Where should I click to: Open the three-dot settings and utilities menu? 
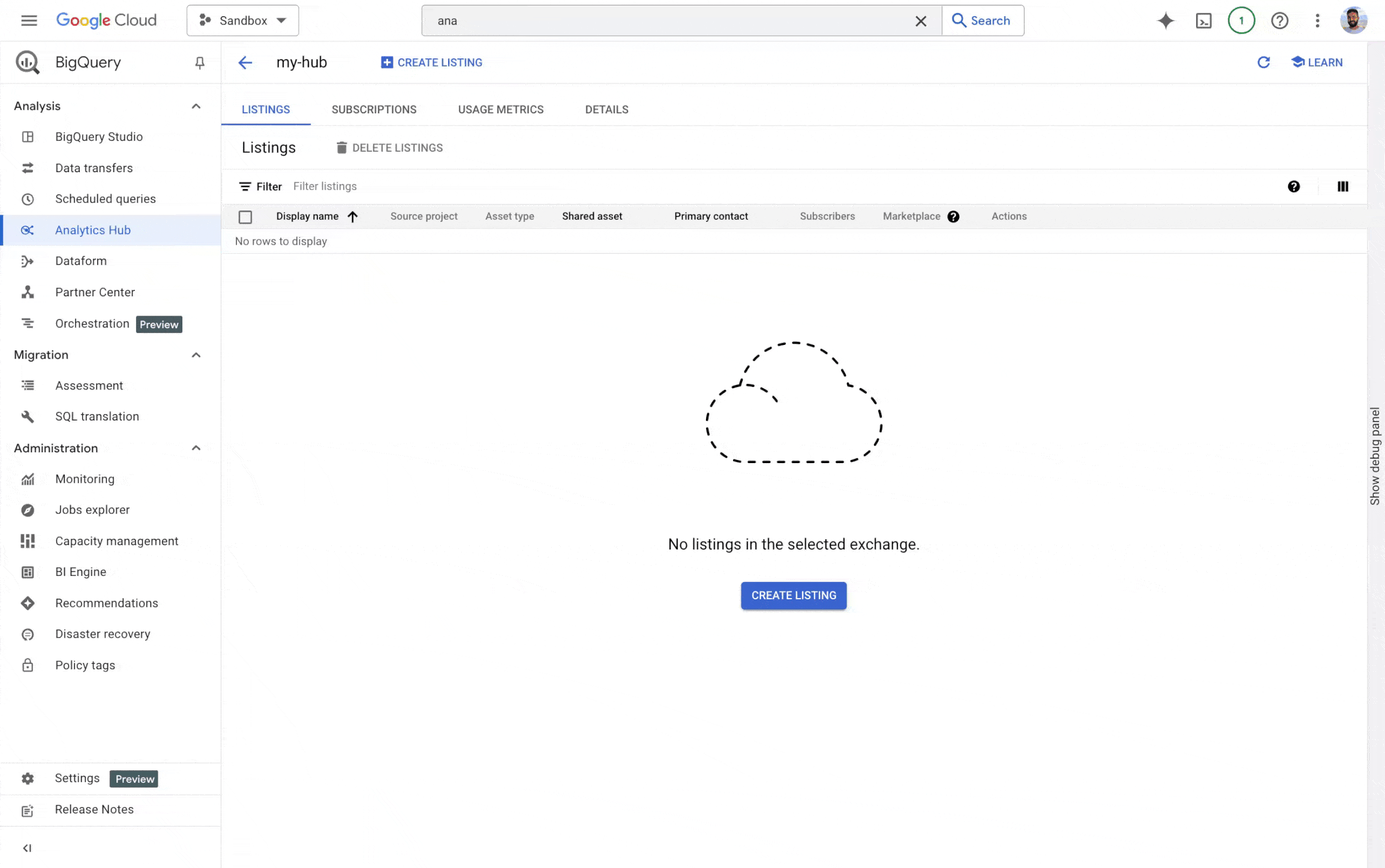click(x=1317, y=20)
